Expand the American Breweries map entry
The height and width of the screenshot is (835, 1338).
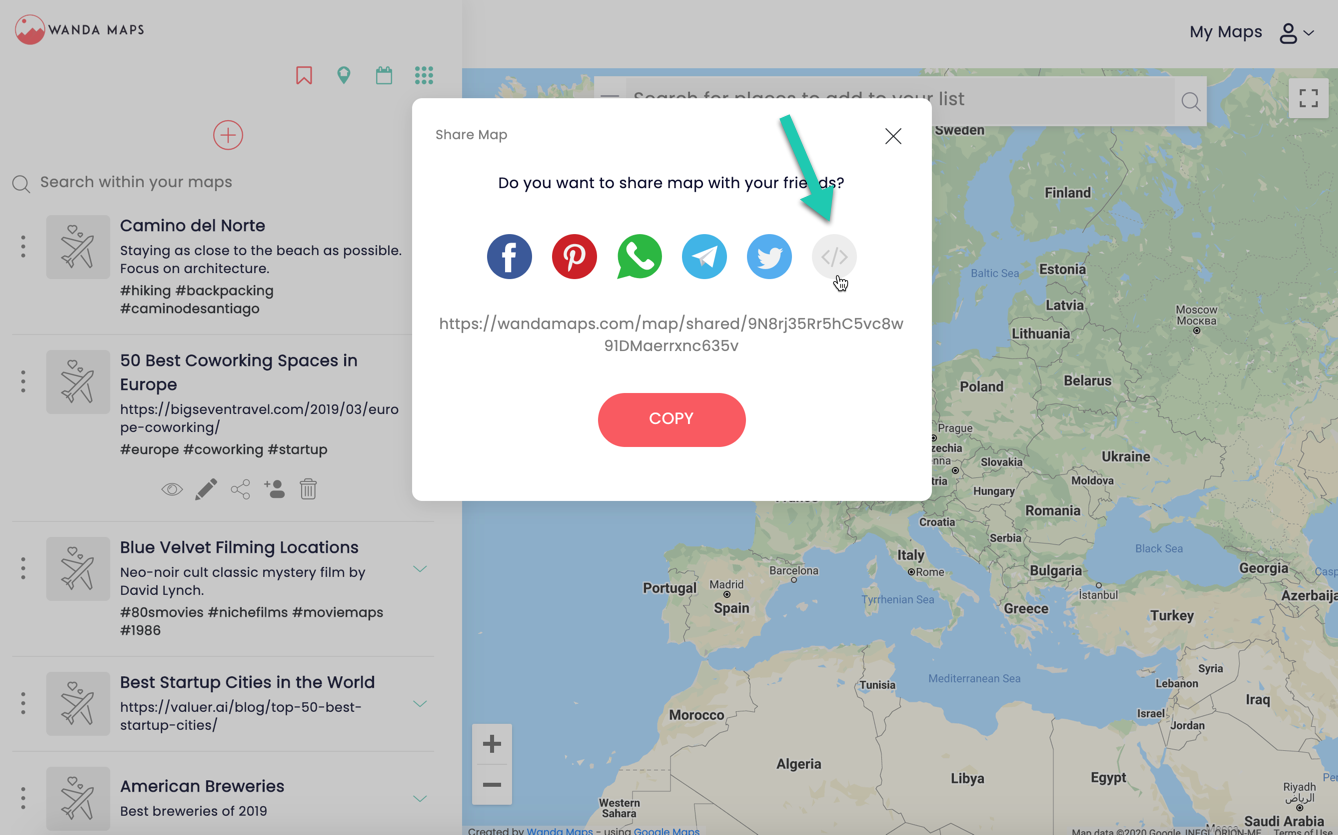(420, 798)
